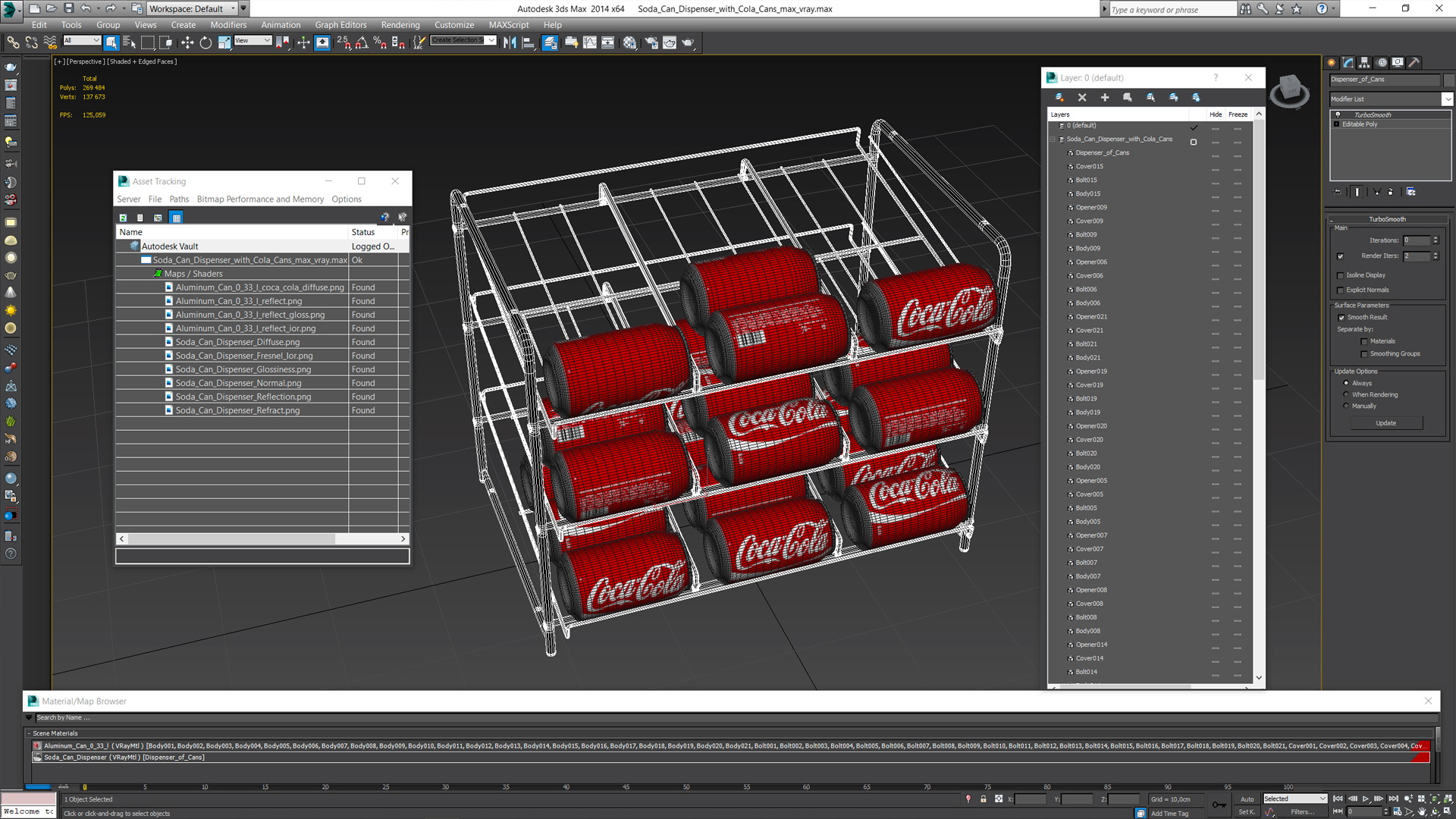The width and height of the screenshot is (1456, 819).
Task: Click the Filters... button
Action: [x=1303, y=811]
